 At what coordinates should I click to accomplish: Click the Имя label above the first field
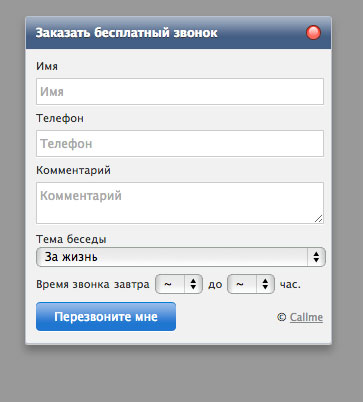click(x=47, y=66)
